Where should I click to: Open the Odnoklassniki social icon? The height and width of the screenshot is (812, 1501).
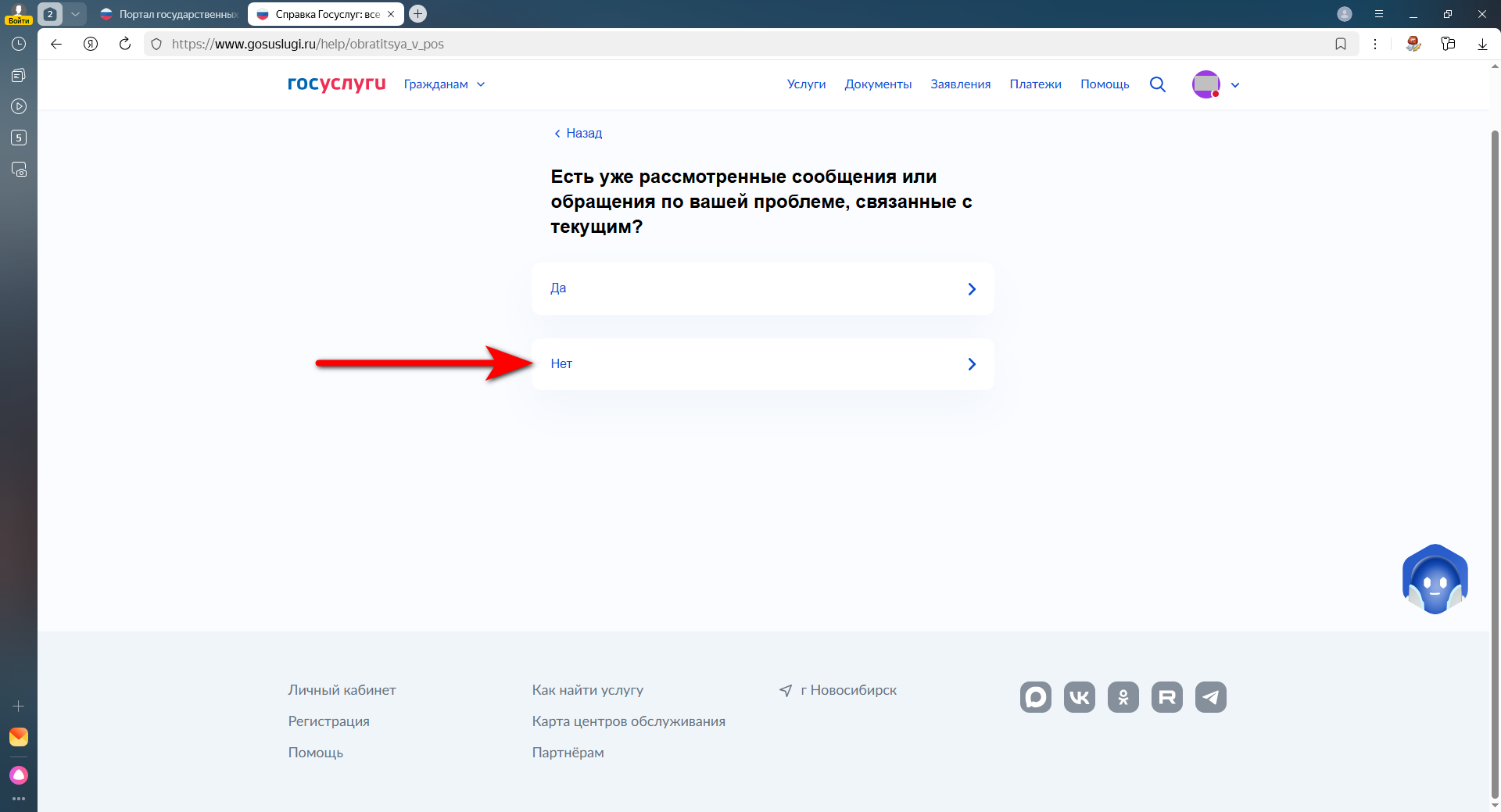click(1123, 697)
